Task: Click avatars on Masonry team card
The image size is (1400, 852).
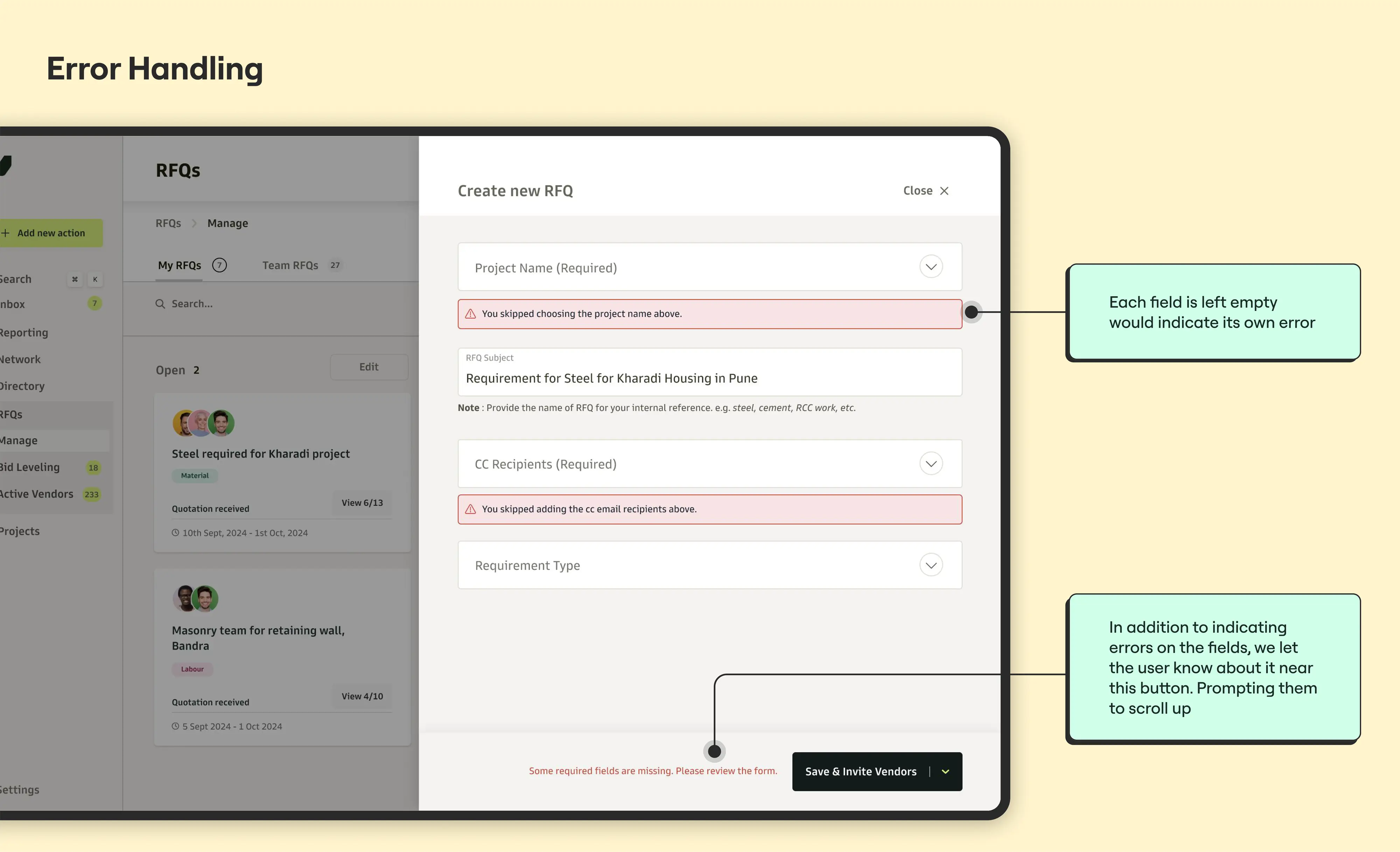Action: pos(195,598)
